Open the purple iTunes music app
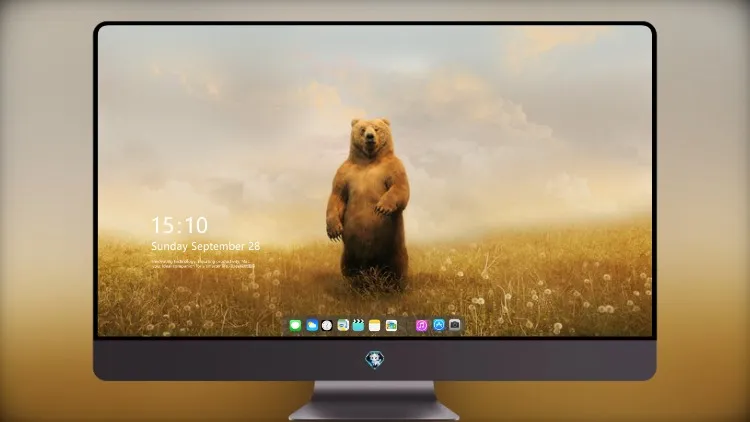The image size is (750, 422). click(421, 325)
